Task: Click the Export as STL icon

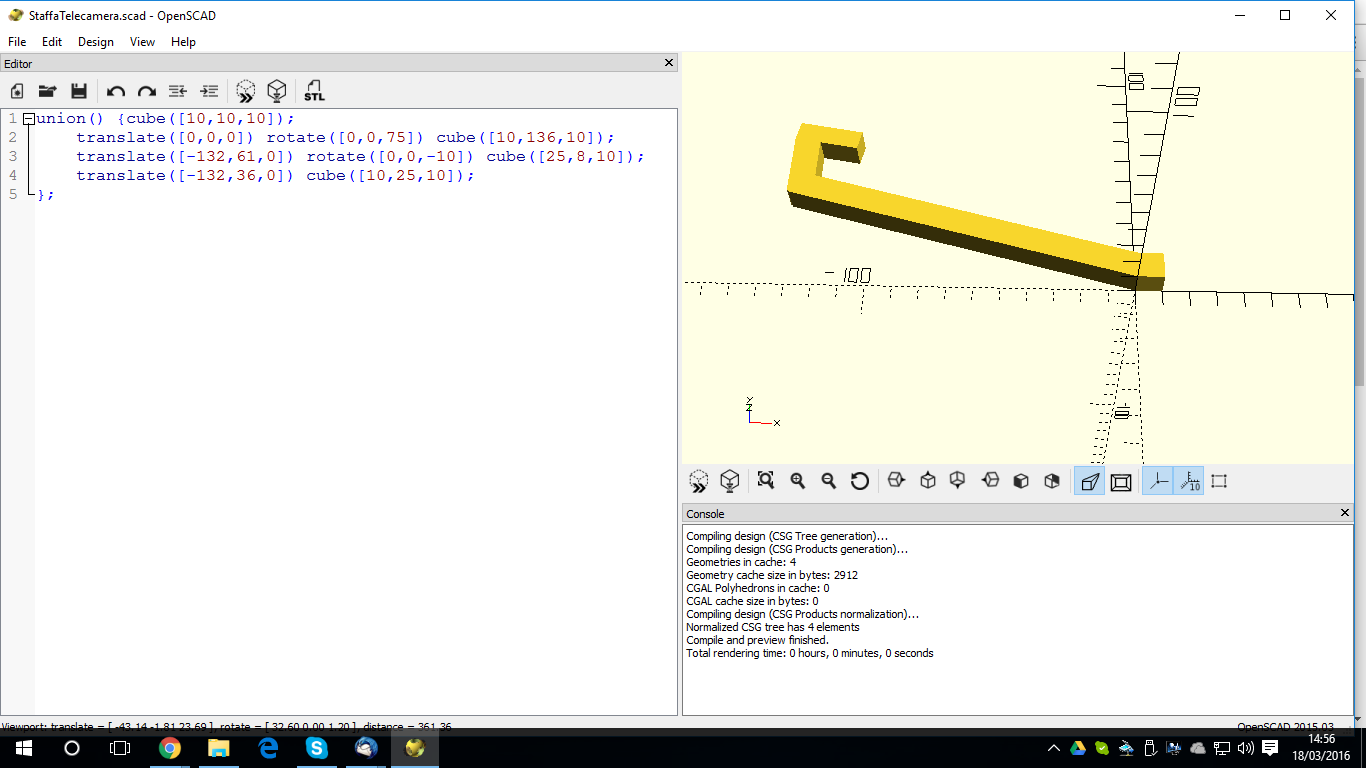Action: pyautogui.click(x=314, y=91)
